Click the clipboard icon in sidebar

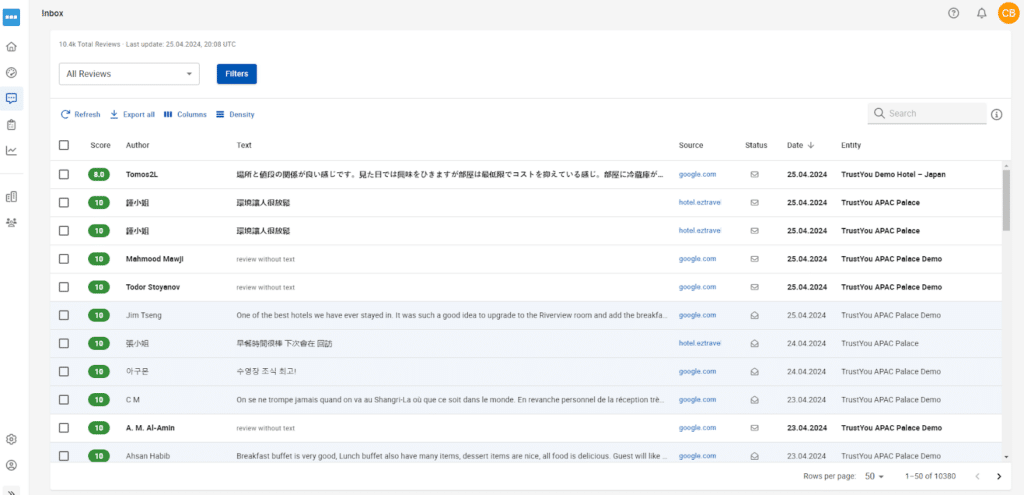[11, 125]
